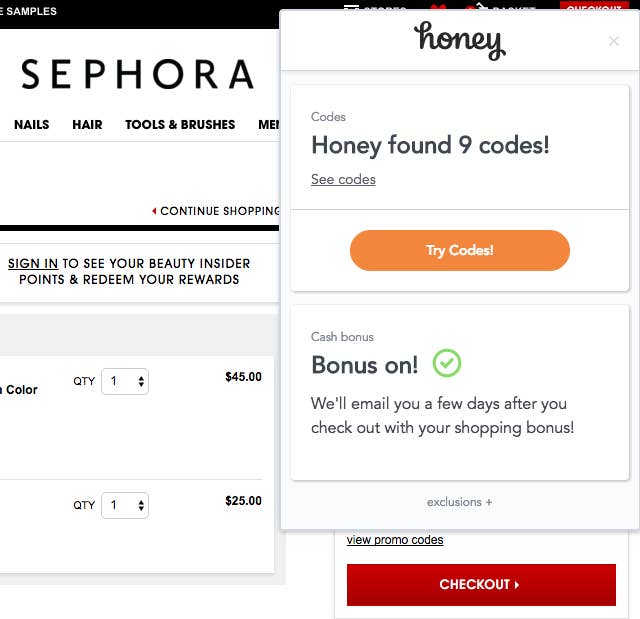Go back via Continue Shopping link
Screen dimensions: 640x619
[x=218, y=211]
